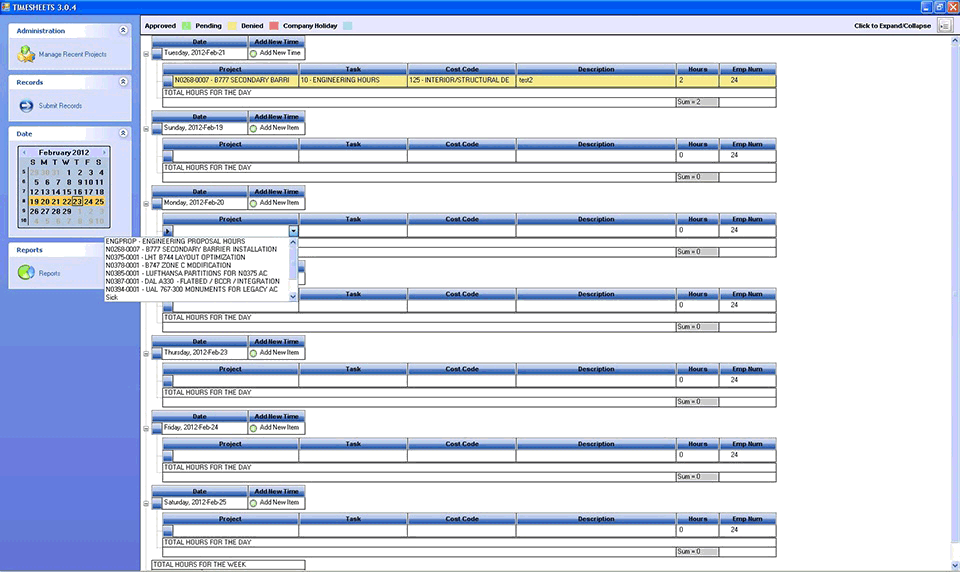The height and width of the screenshot is (572, 960).
Task: Choose N0394-0001 UAL 767-300 Monuments option
Action: pos(197,289)
